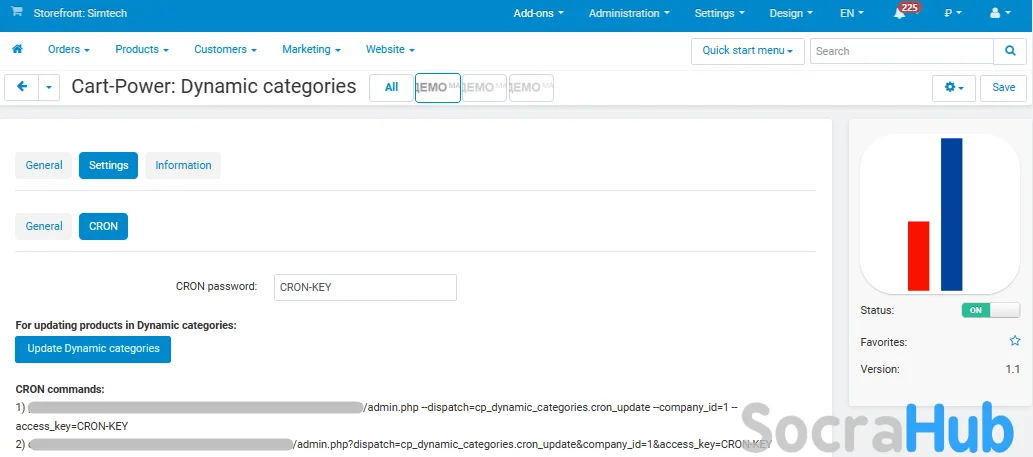Click the CRON commands heading text
This screenshot has height=457, width=1033.
pyautogui.click(x=60, y=389)
